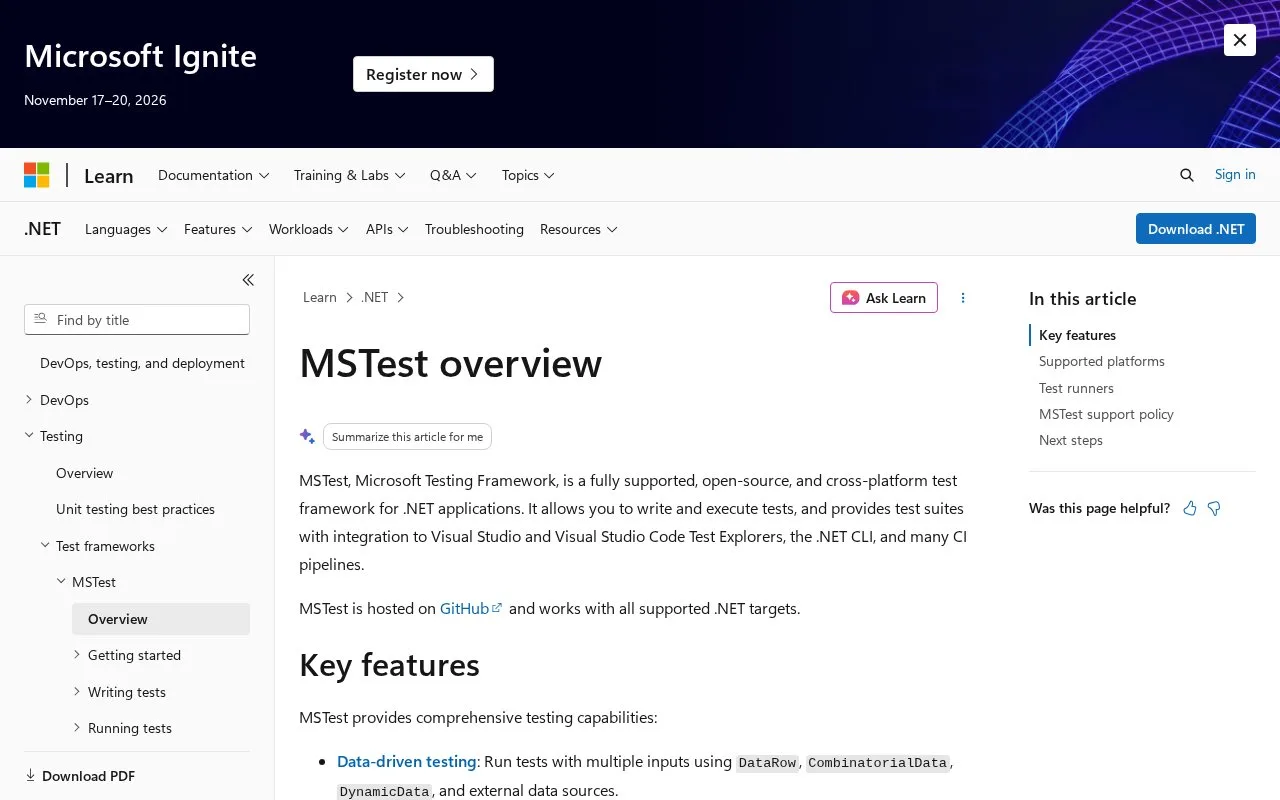Click the thumbs down feedback icon
The height and width of the screenshot is (800, 1280).
pos(1214,508)
